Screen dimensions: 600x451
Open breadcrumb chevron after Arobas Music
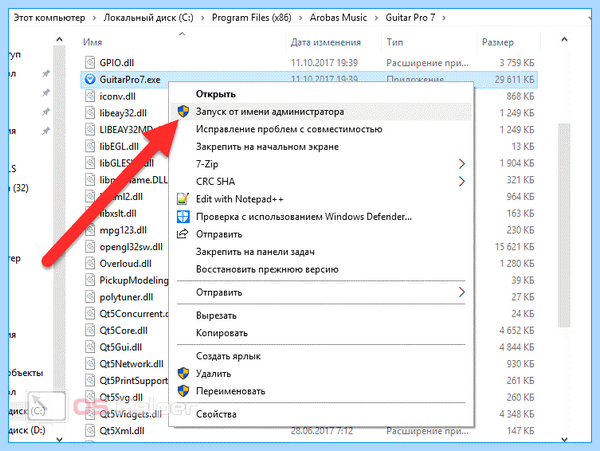(x=377, y=18)
